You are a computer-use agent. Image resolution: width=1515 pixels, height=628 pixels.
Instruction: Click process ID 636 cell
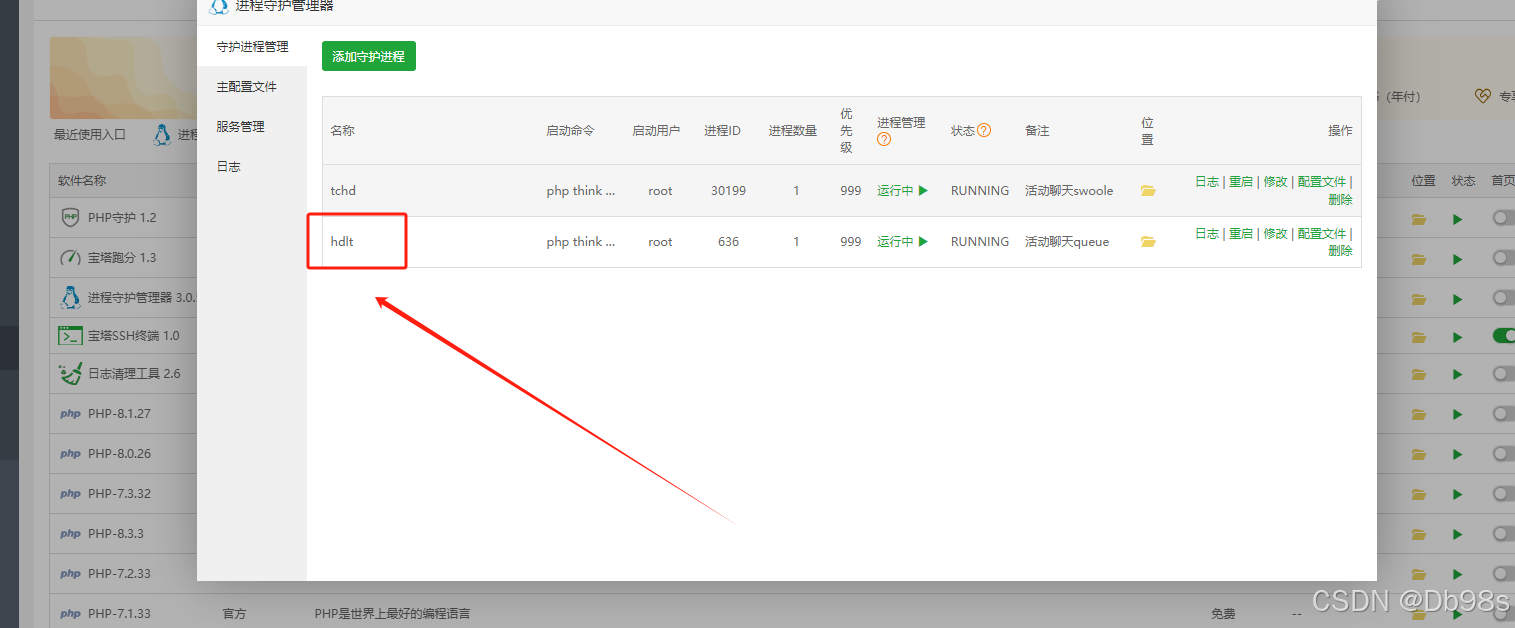(728, 241)
